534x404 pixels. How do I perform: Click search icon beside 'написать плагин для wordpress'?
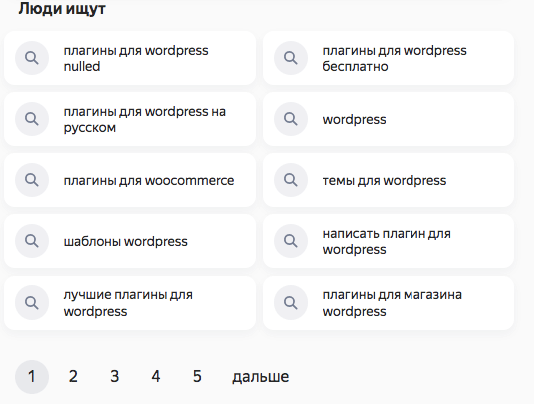pyautogui.click(x=291, y=241)
